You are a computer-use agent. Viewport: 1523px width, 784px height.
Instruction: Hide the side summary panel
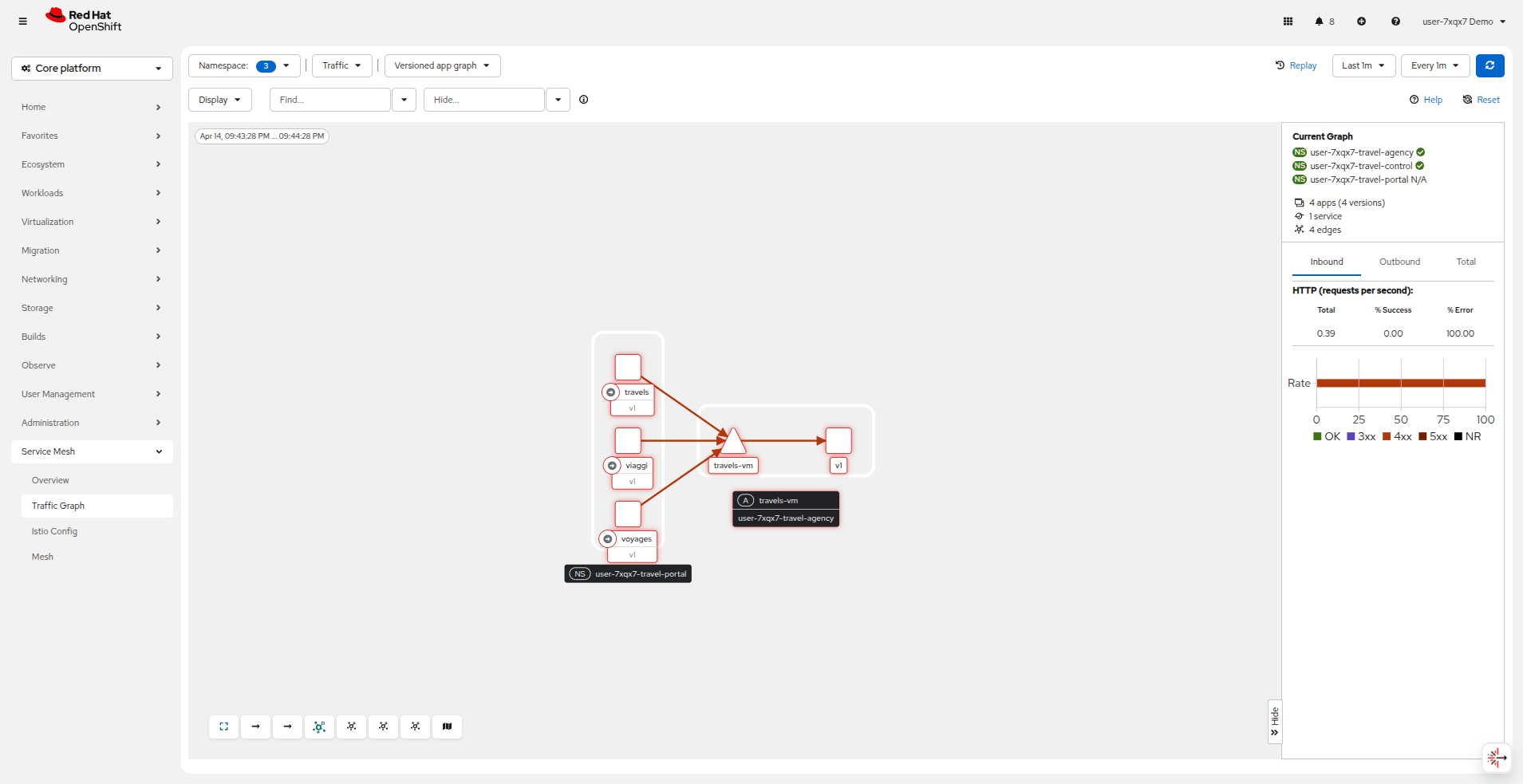[1274, 722]
